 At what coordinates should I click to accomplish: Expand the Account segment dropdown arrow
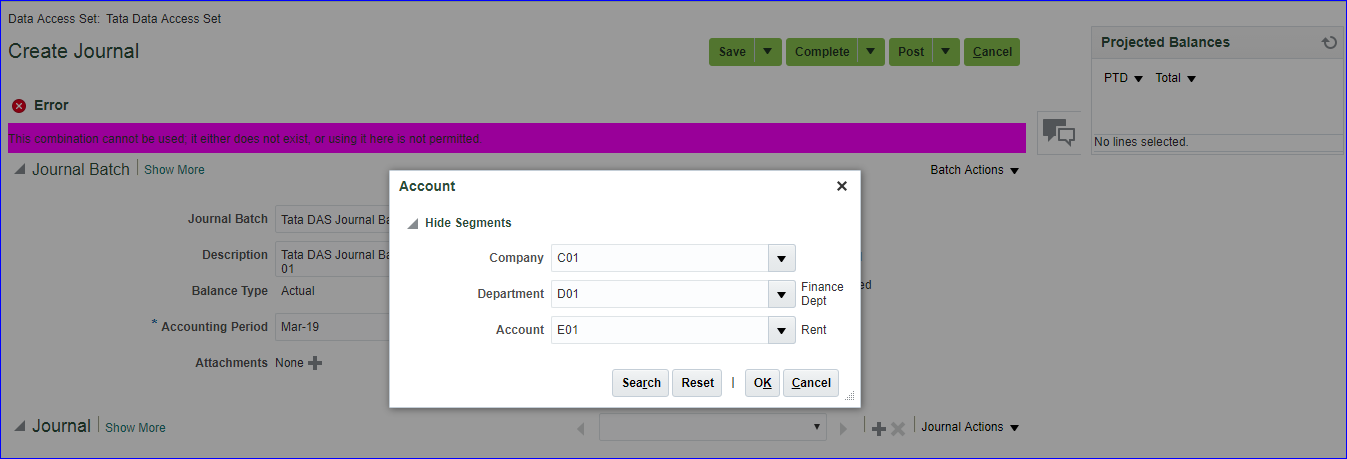tap(781, 330)
